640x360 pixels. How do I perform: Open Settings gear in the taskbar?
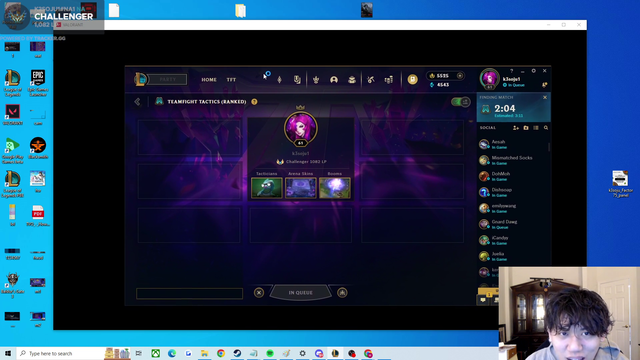(302, 353)
